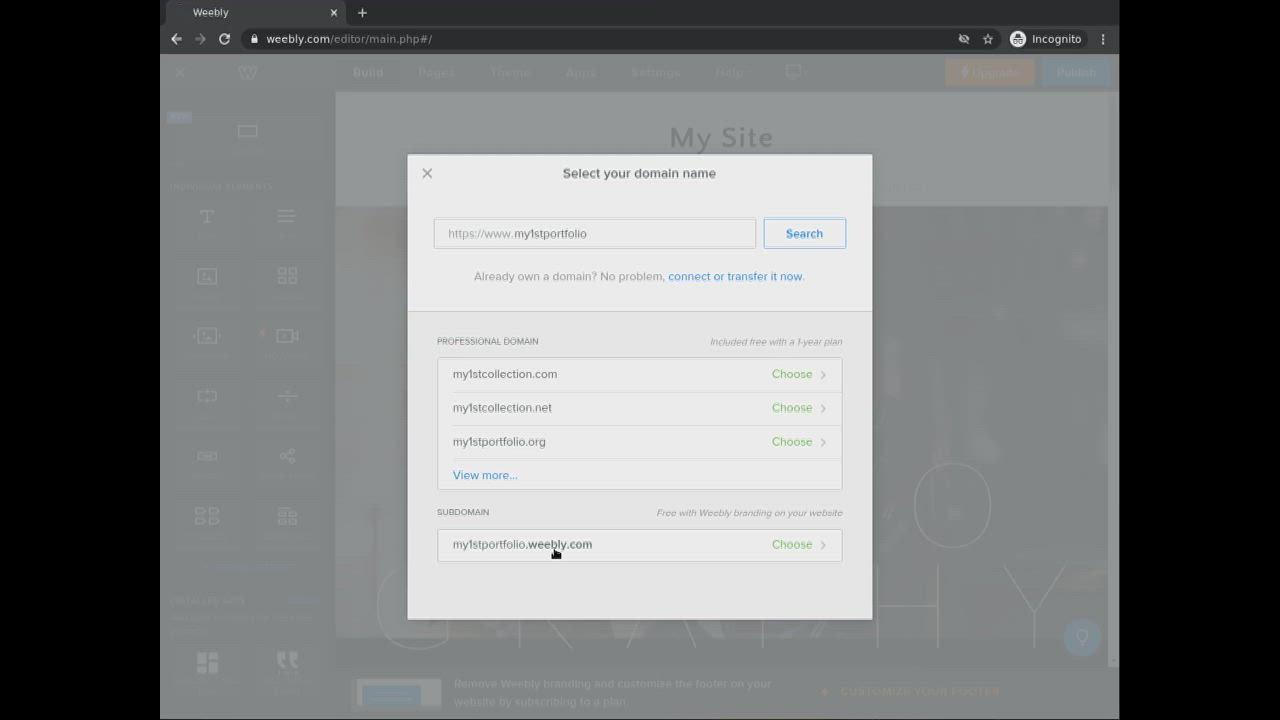Select the Social Icons share element
Viewport: 1280px width, 720px height.
287,456
